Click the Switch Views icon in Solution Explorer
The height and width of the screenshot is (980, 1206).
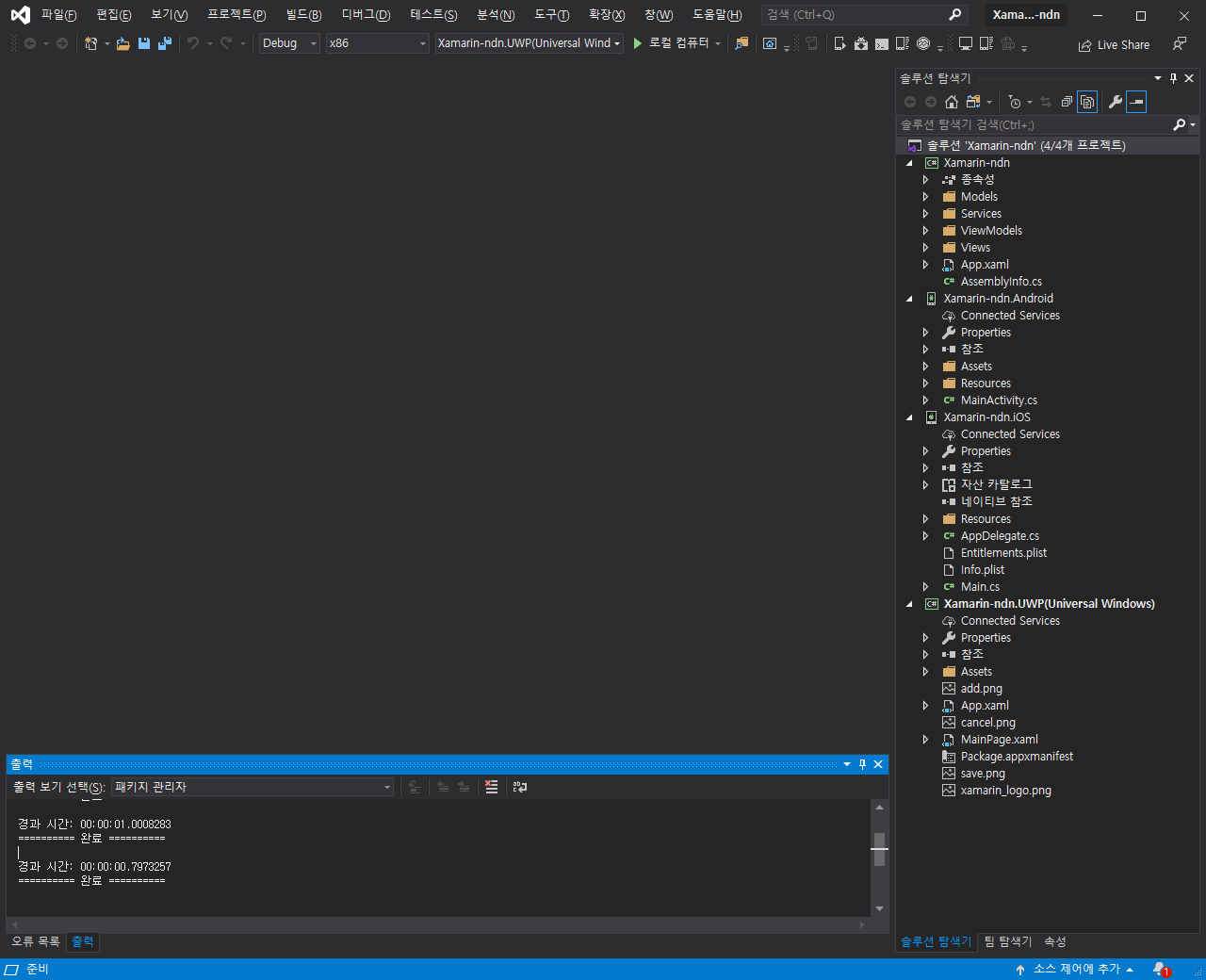[x=974, y=102]
